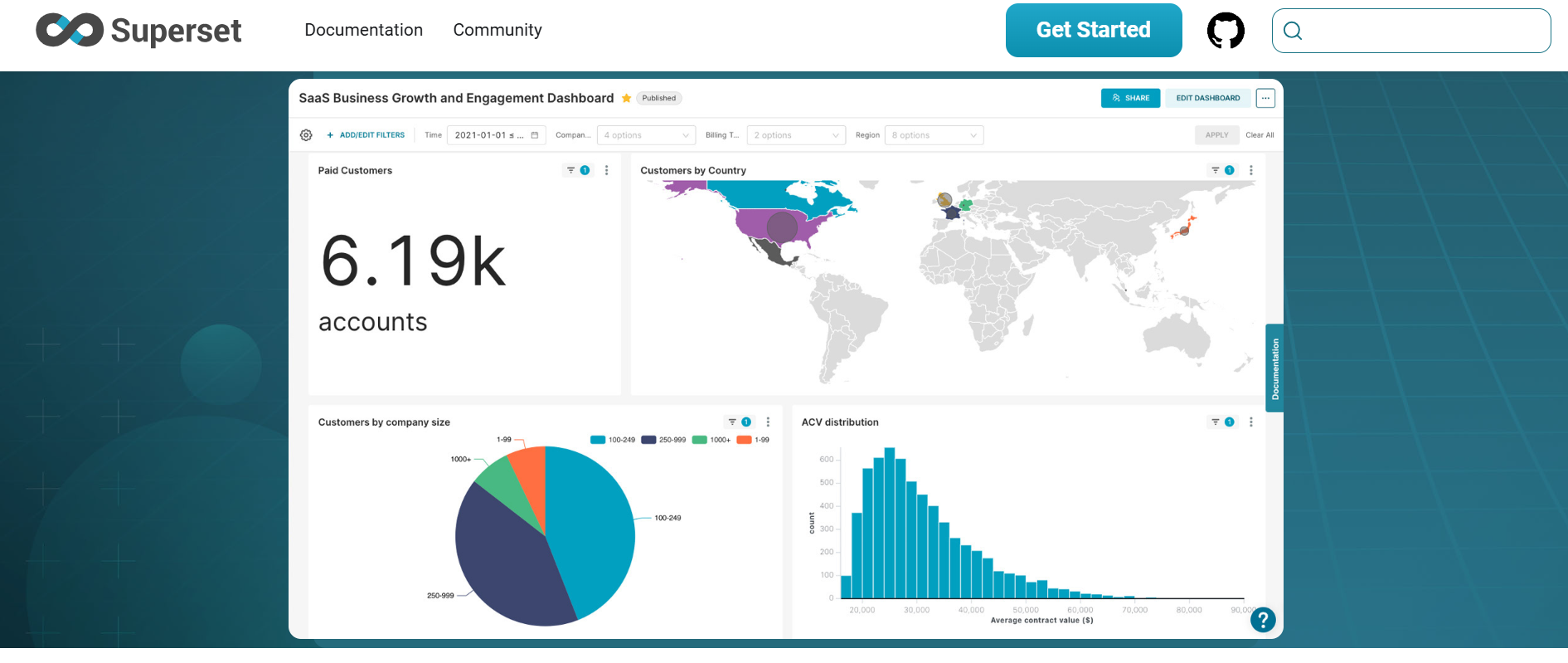Click the Customers by company size title
The height and width of the screenshot is (663, 1568).
coord(384,422)
